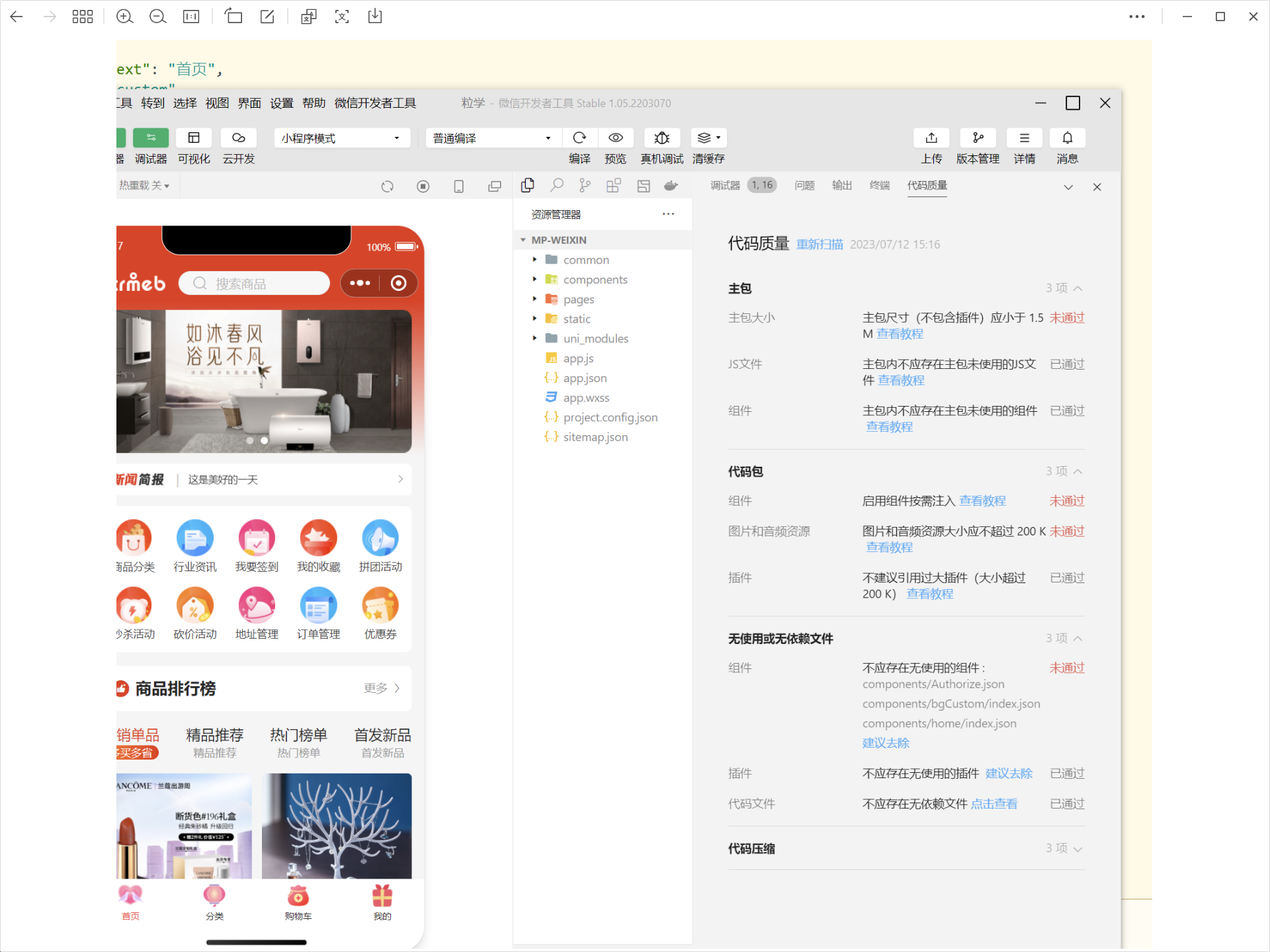Click the 上传 upload icon

click(x=931, y=138)
